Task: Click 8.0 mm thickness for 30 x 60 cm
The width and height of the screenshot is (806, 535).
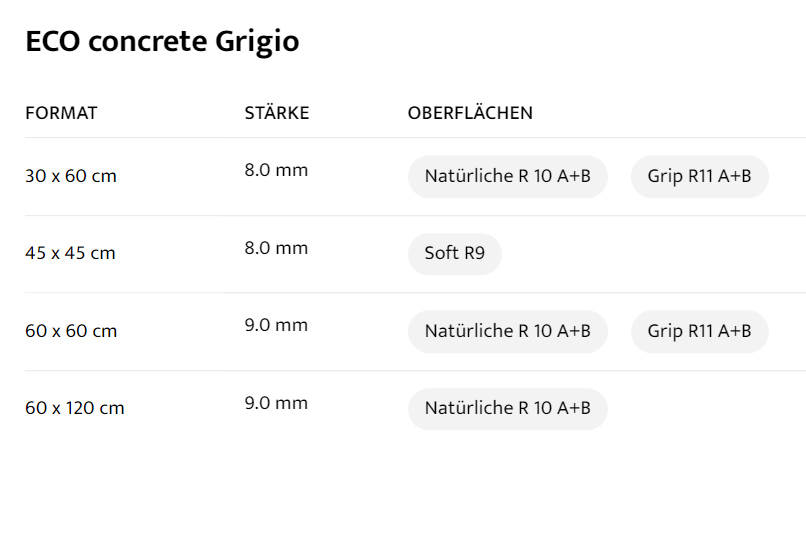Action: tap(276, 170)
